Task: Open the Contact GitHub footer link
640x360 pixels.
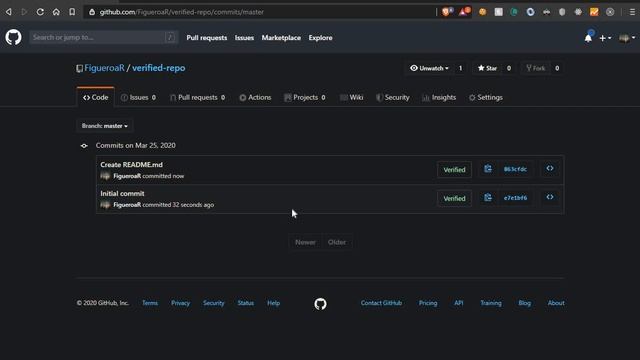Action: pos(381,303)
